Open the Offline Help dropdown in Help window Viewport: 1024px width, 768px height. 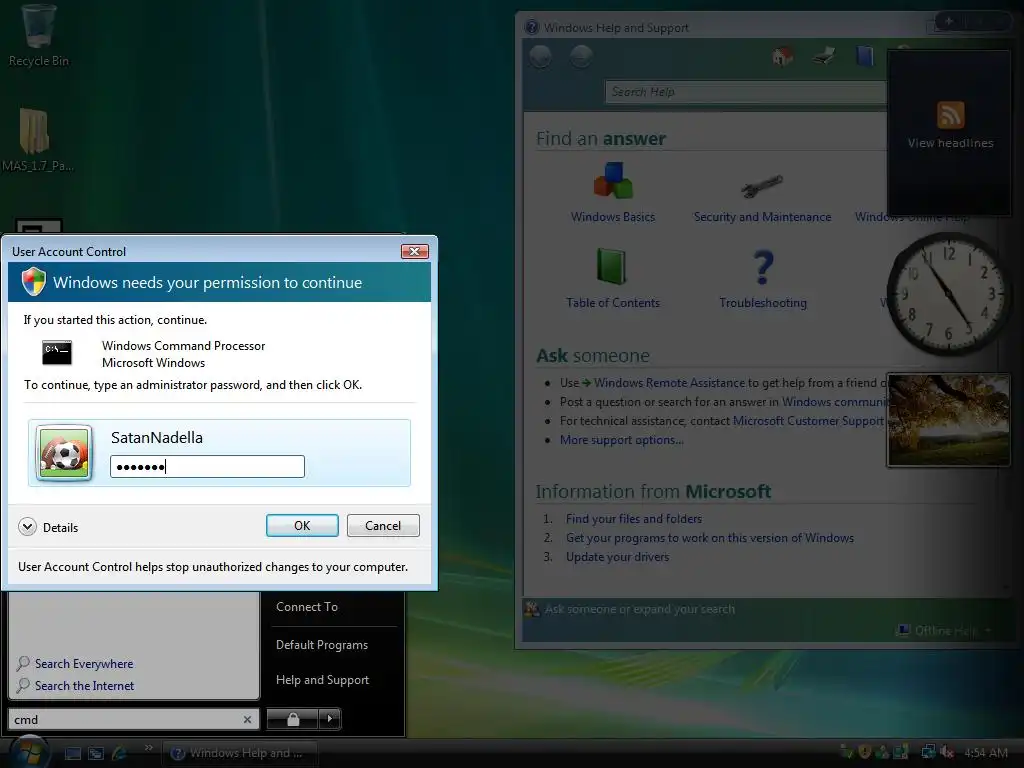(944, 630)
